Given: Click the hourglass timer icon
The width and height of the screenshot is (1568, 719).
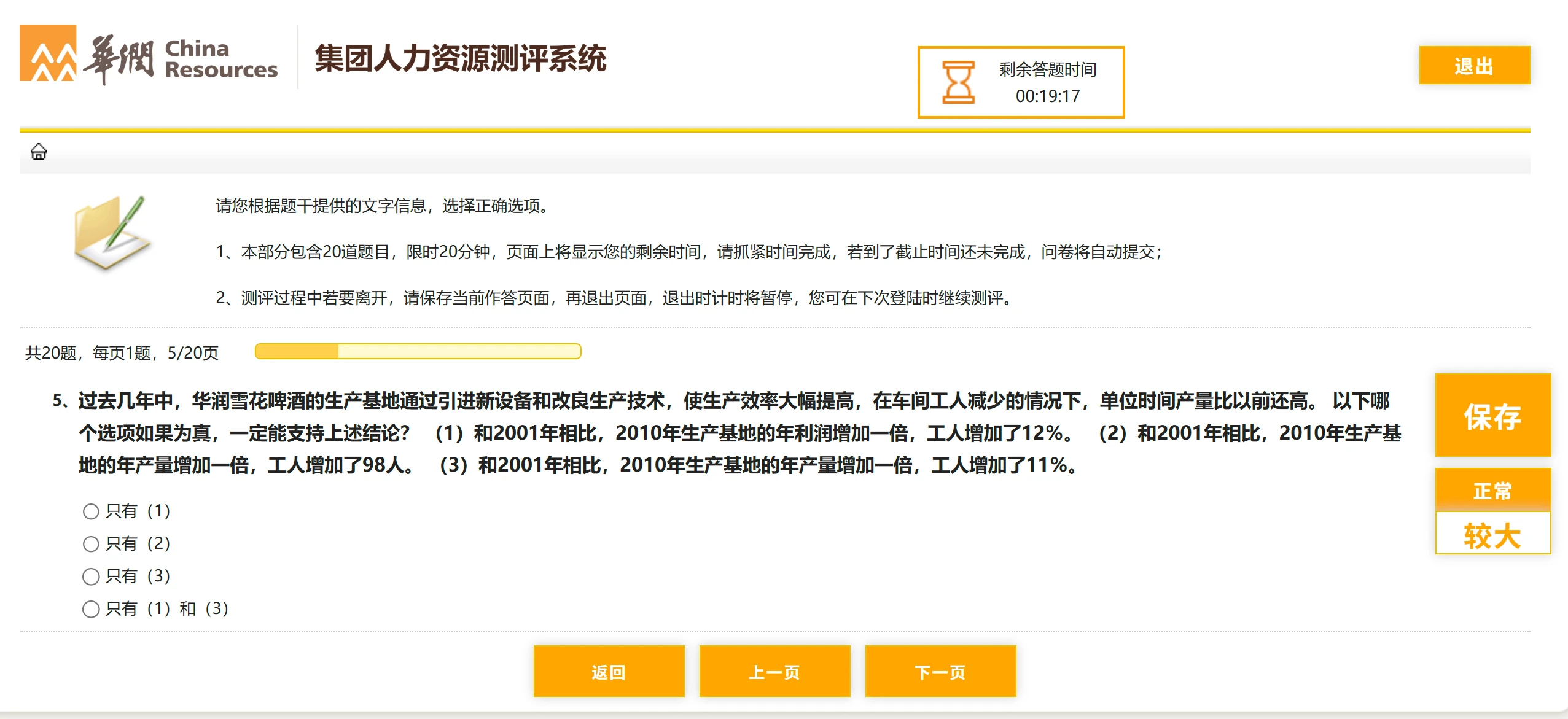Looking at the screenshot, I should [958, 82].
